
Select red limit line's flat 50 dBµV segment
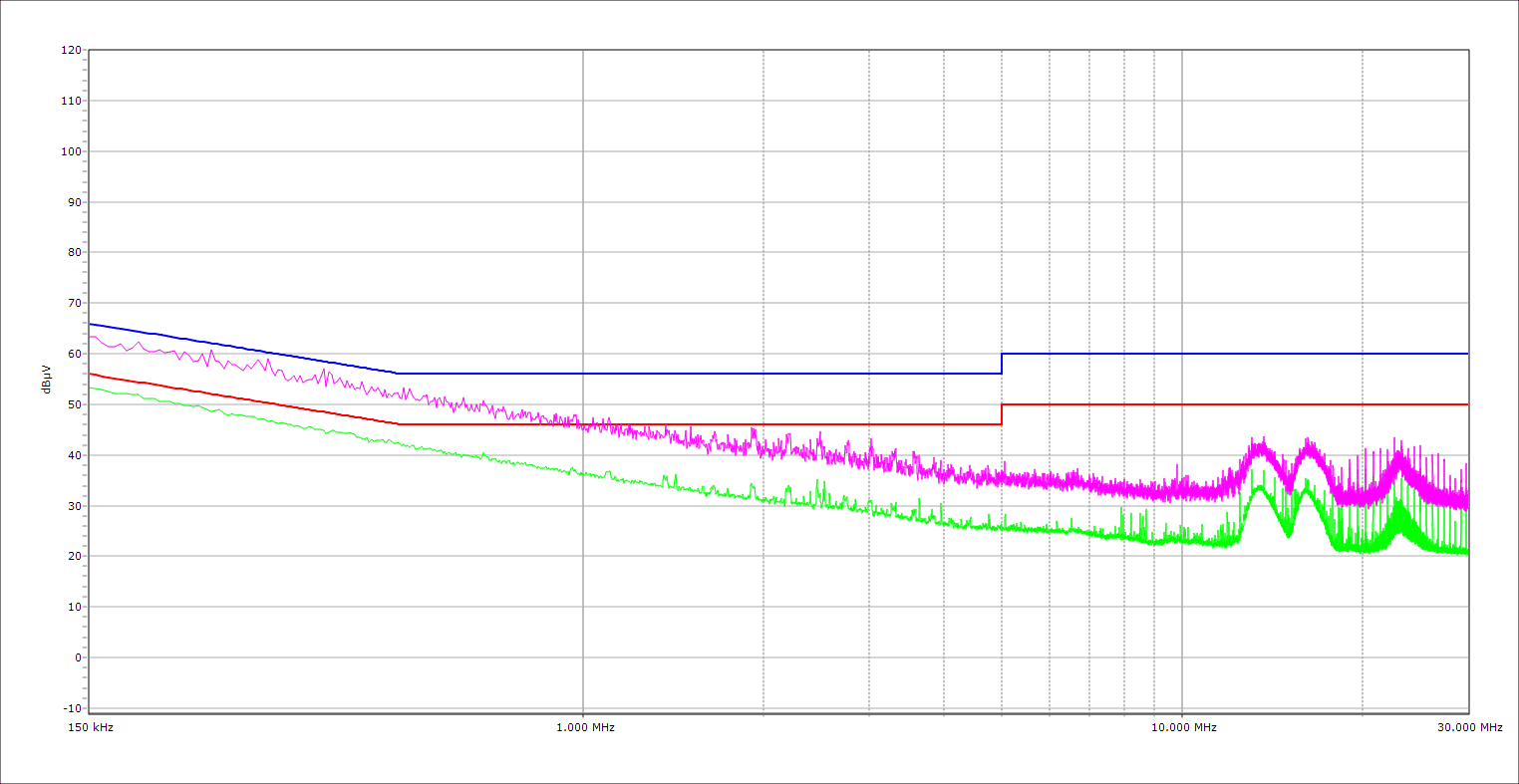(1236, 404)
